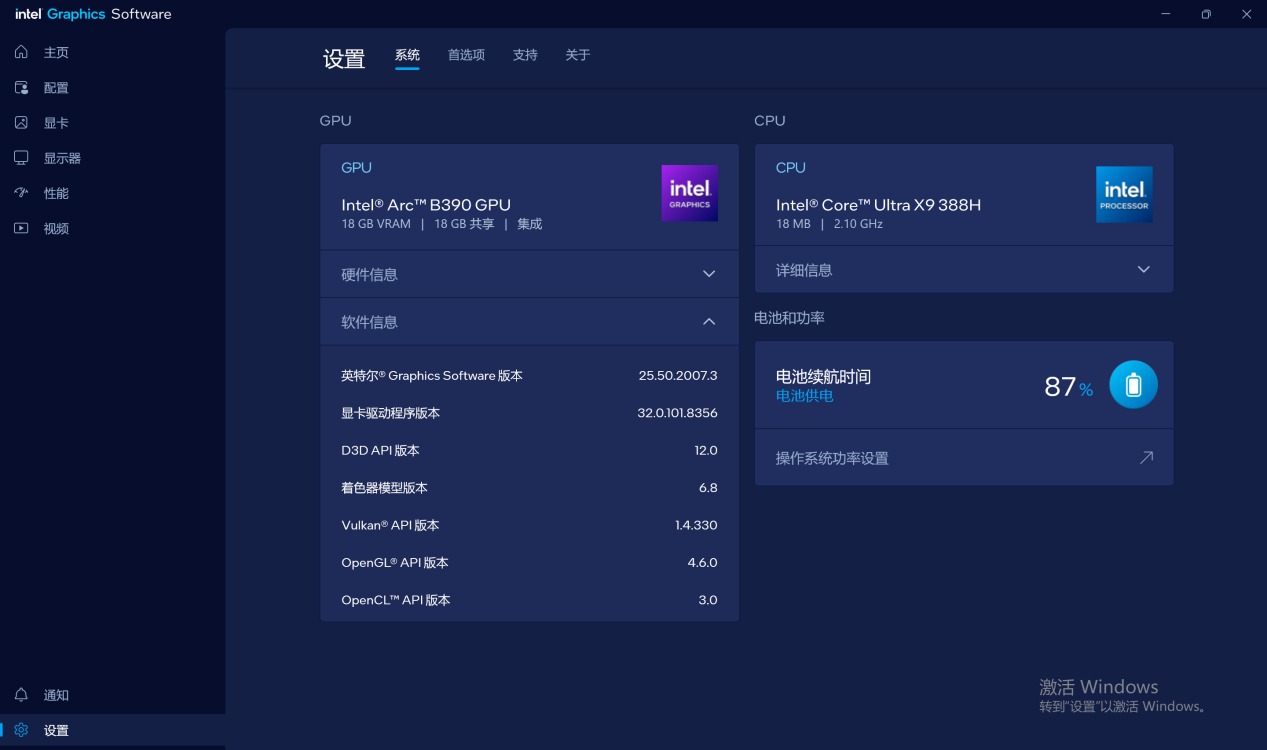
Task: Click the driver version 32.0.101.8356 value
Action: click(677, 413)
